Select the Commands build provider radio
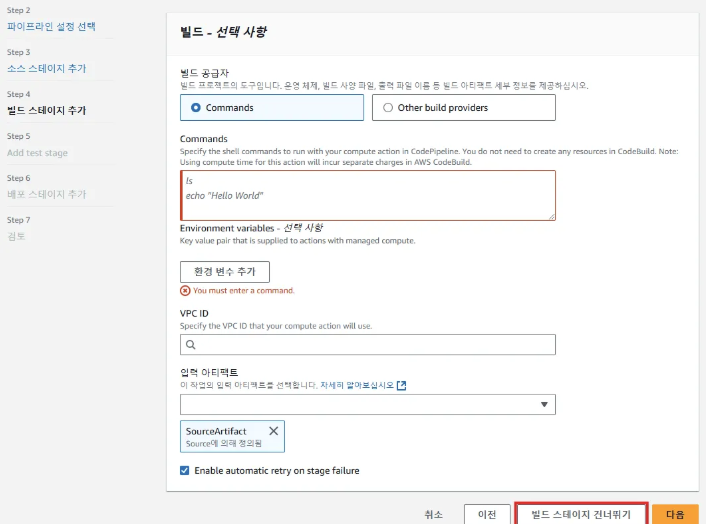 196,108
